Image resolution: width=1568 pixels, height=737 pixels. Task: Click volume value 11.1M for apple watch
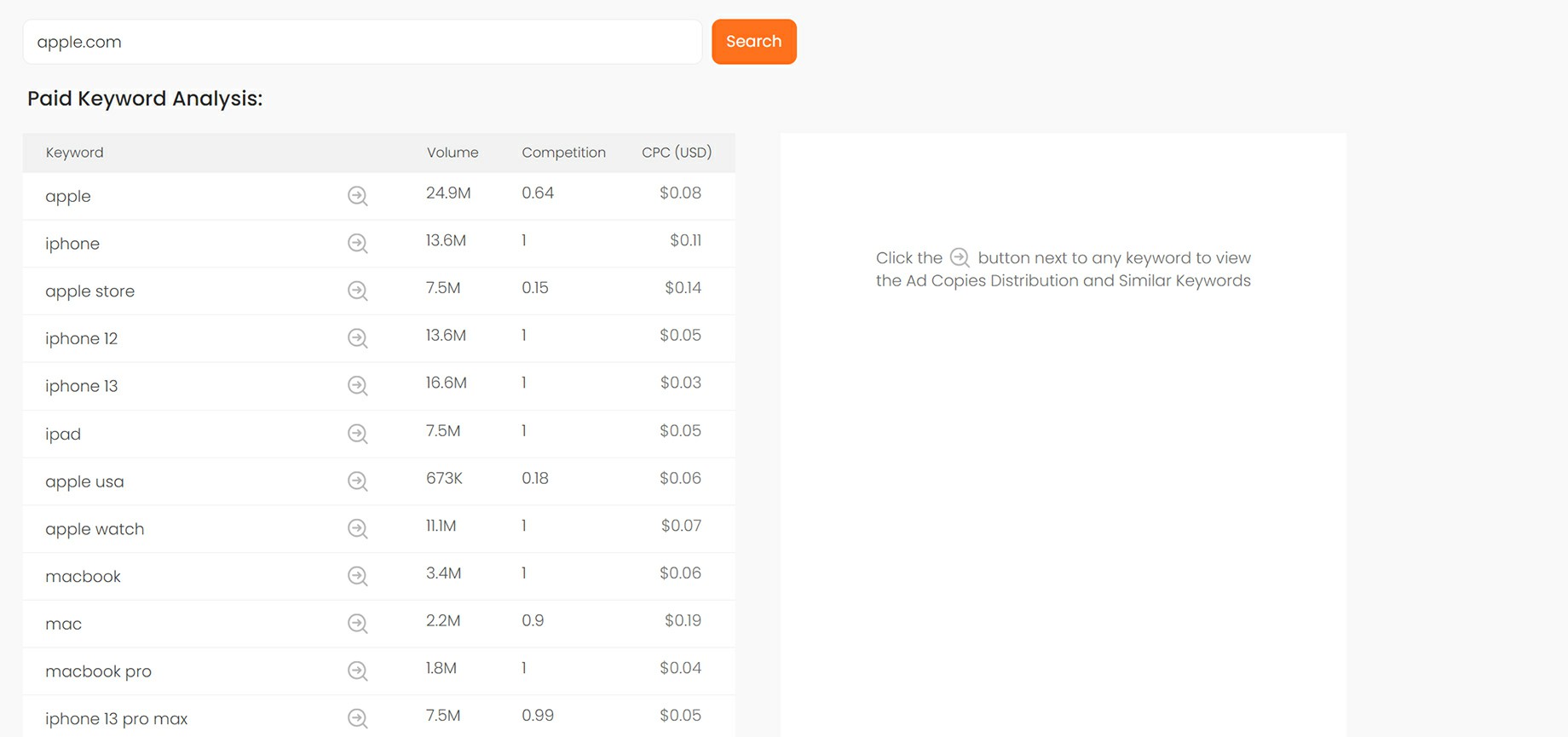[x=441, y=527]
